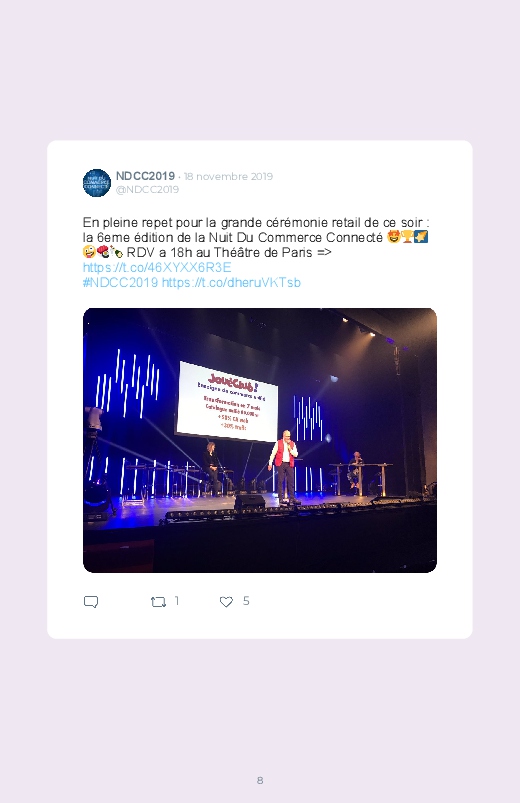Like the tweet with the heart icon
520x803 pixels.
(x=226, y=602)
